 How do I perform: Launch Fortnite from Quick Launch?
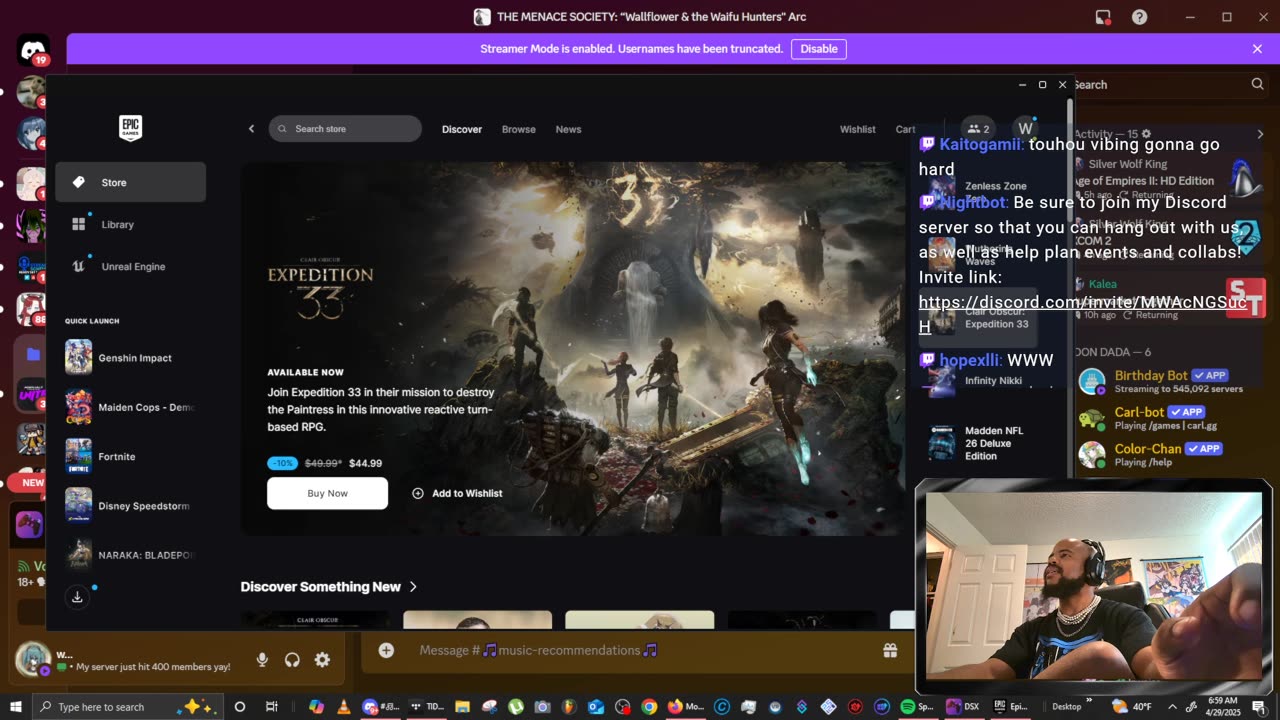(x=131, y=456)
